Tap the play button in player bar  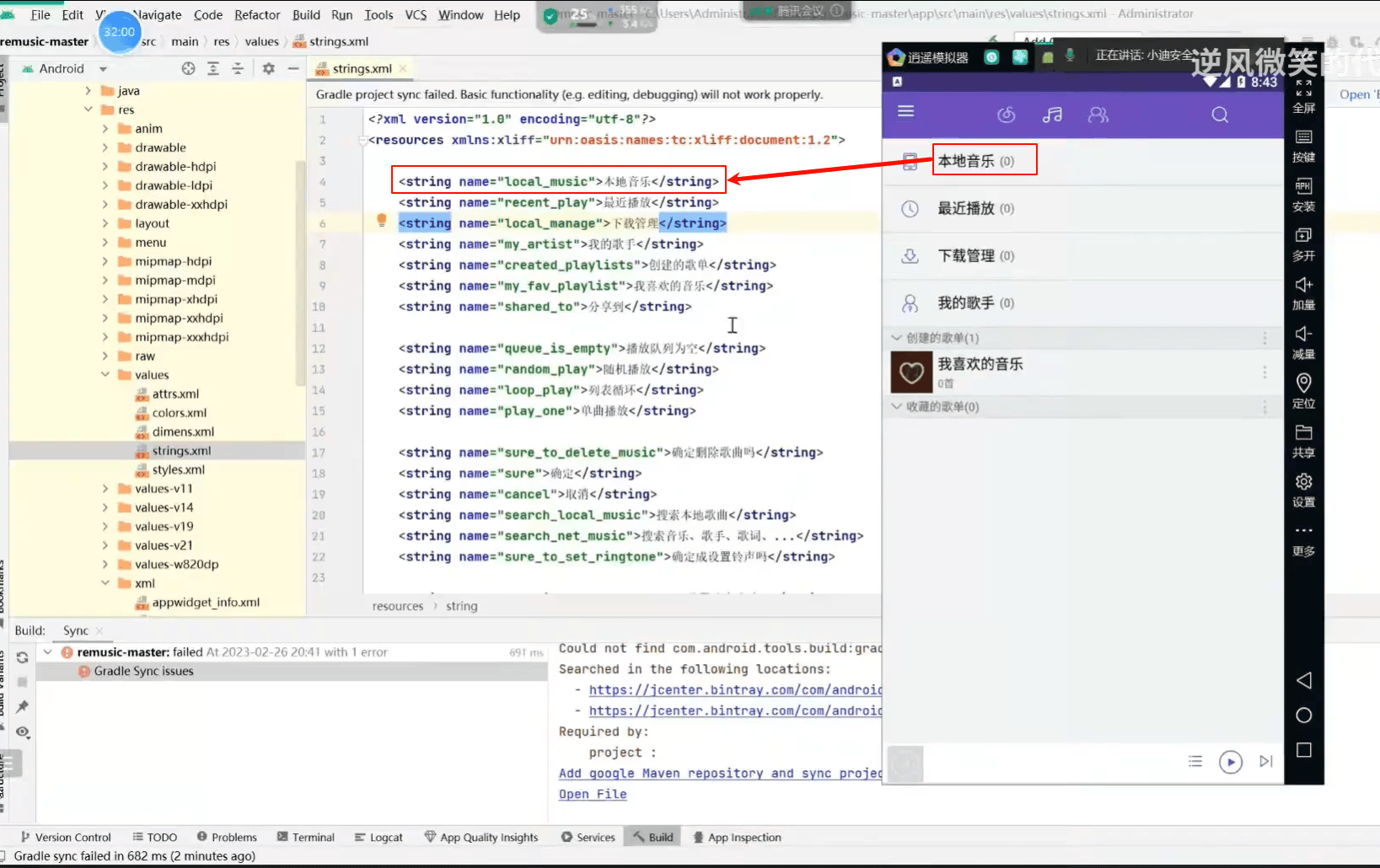pos(1231,762)
